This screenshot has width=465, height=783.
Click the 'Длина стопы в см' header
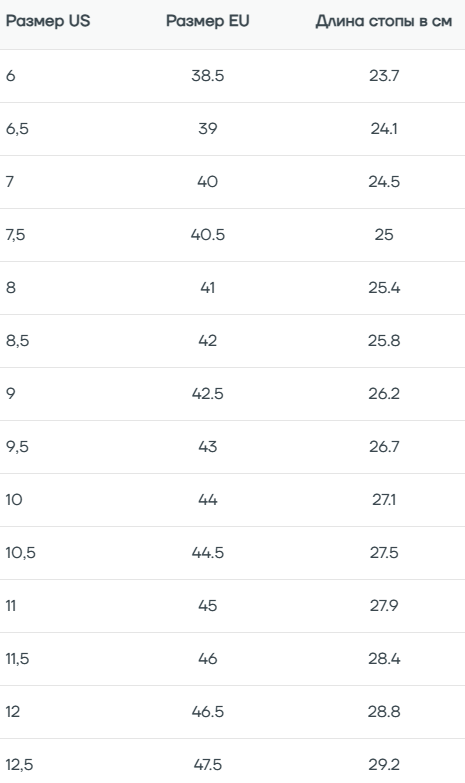click(x=384, y=21)
